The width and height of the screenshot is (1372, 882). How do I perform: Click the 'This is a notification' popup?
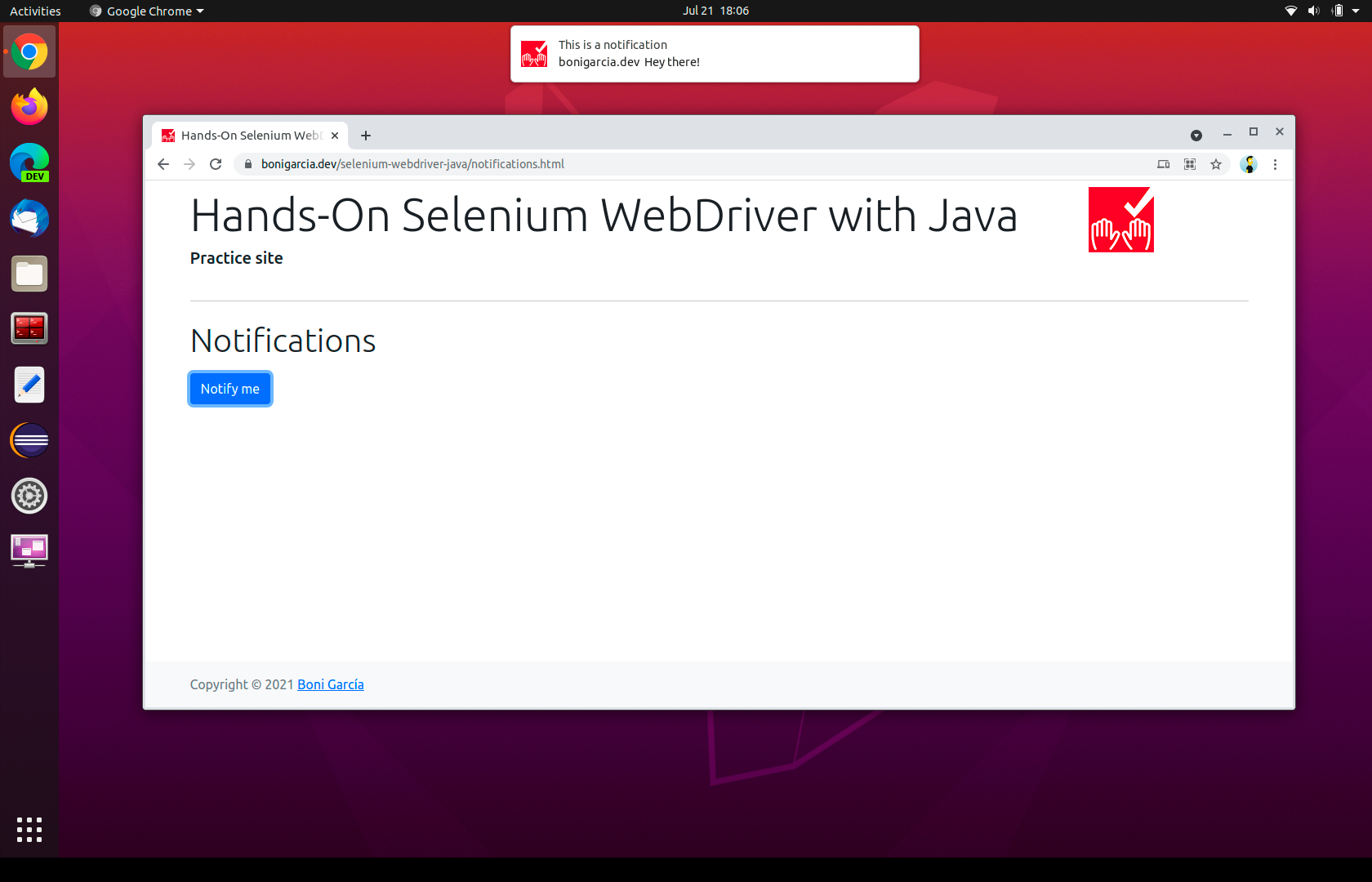pyautogui.click(x=715, y=54)
